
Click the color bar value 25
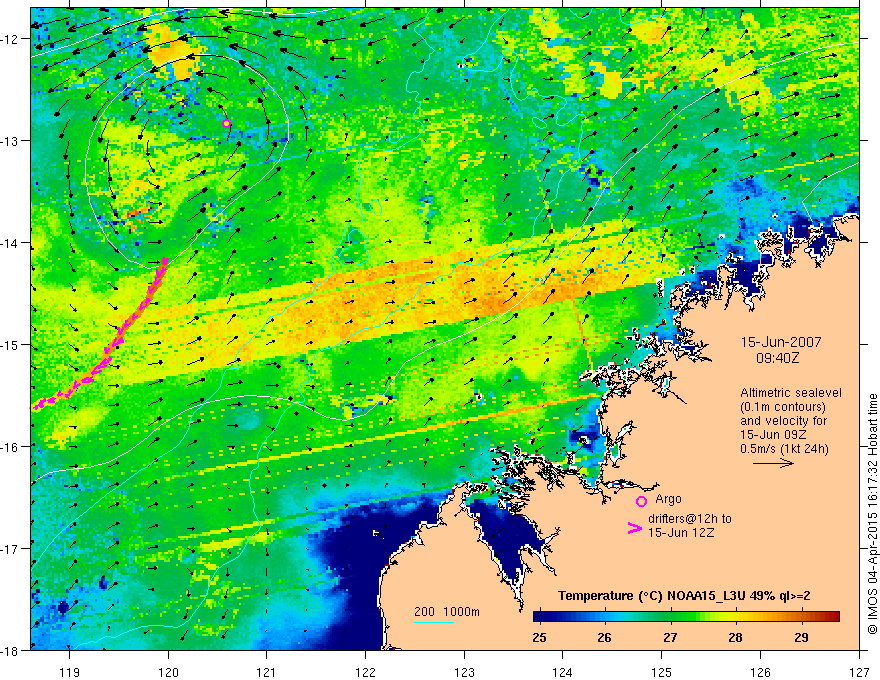click(539, 637)
